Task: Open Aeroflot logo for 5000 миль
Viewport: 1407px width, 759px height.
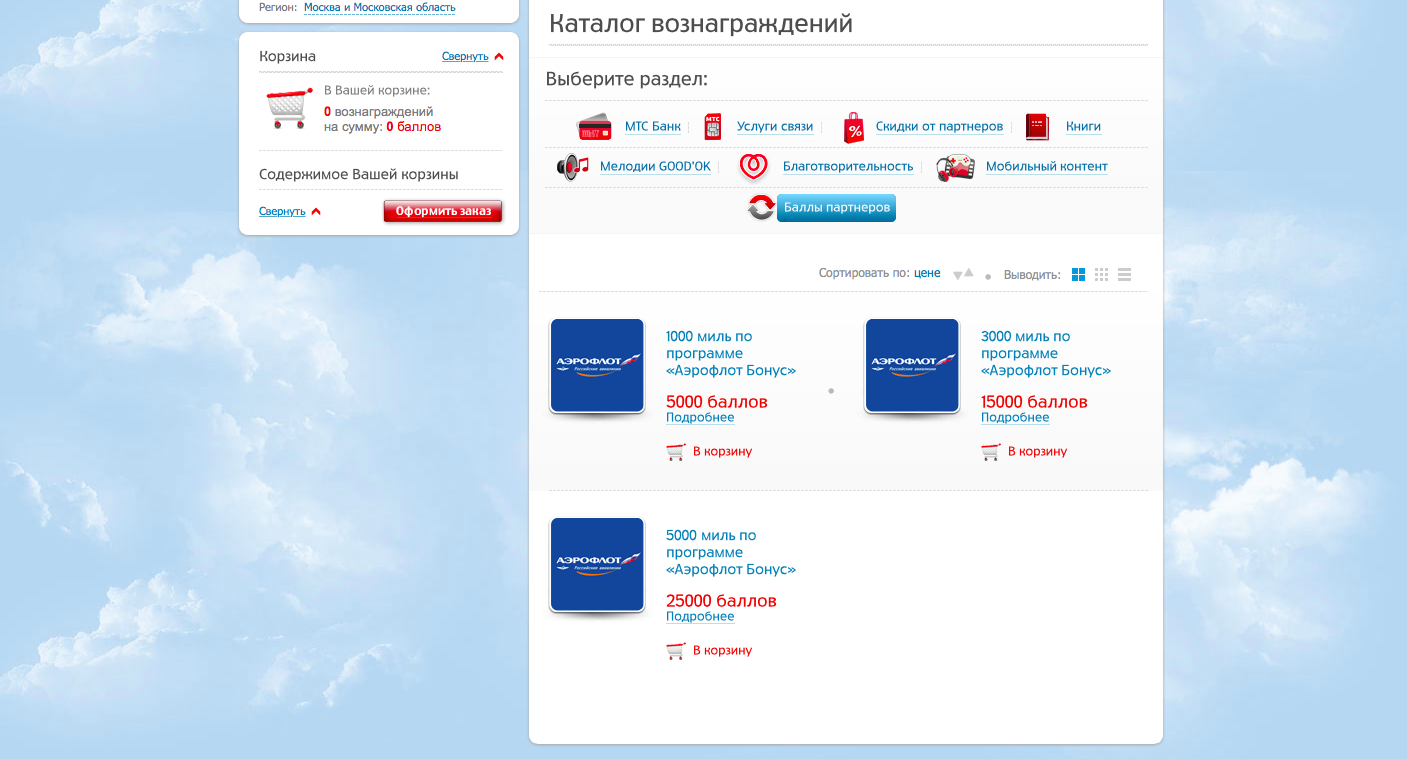Action: [x=597, y=565]
